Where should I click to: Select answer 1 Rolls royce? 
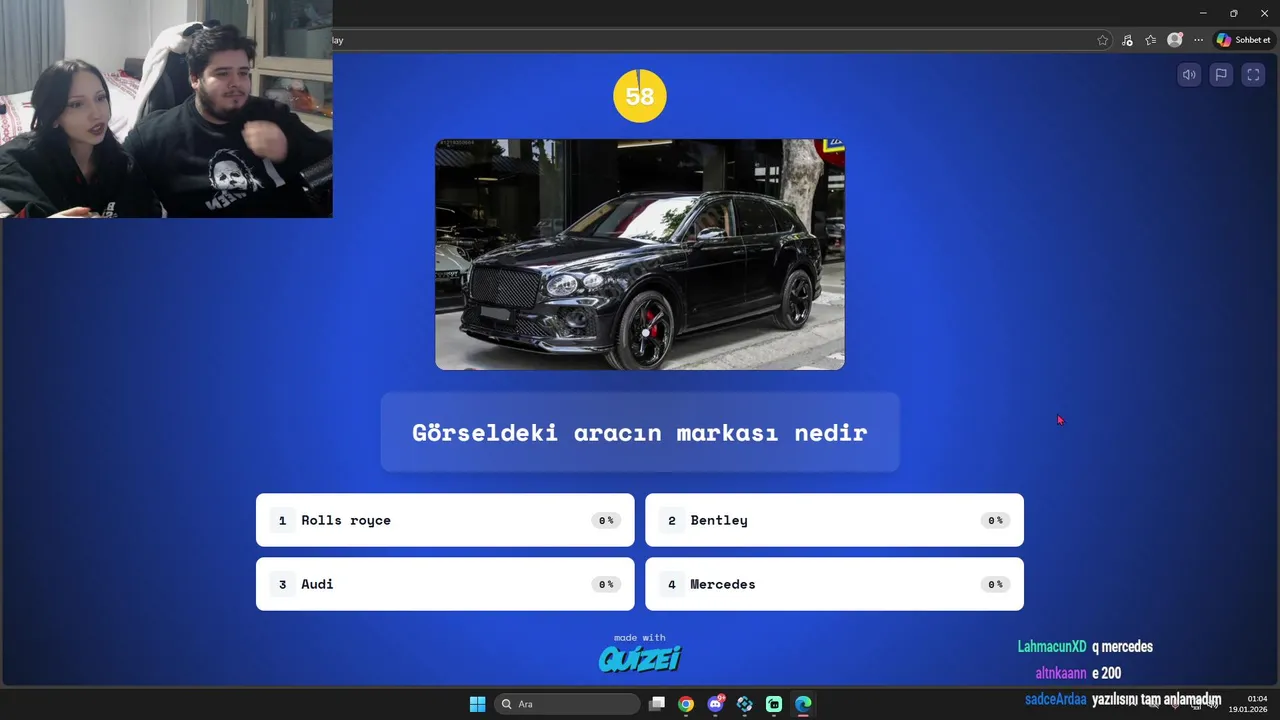point(445,520)
